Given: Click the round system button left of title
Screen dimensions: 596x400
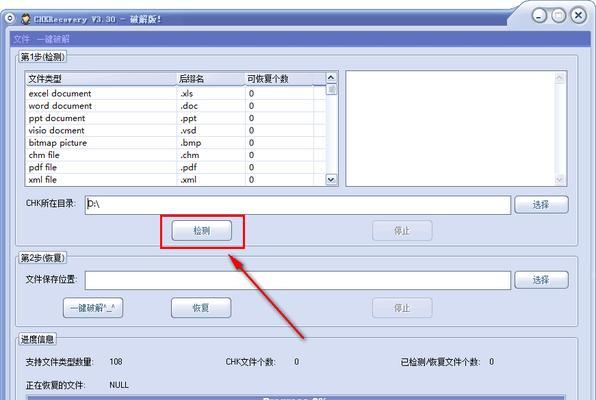Looking at the screenshot, I should coord(10,18).
